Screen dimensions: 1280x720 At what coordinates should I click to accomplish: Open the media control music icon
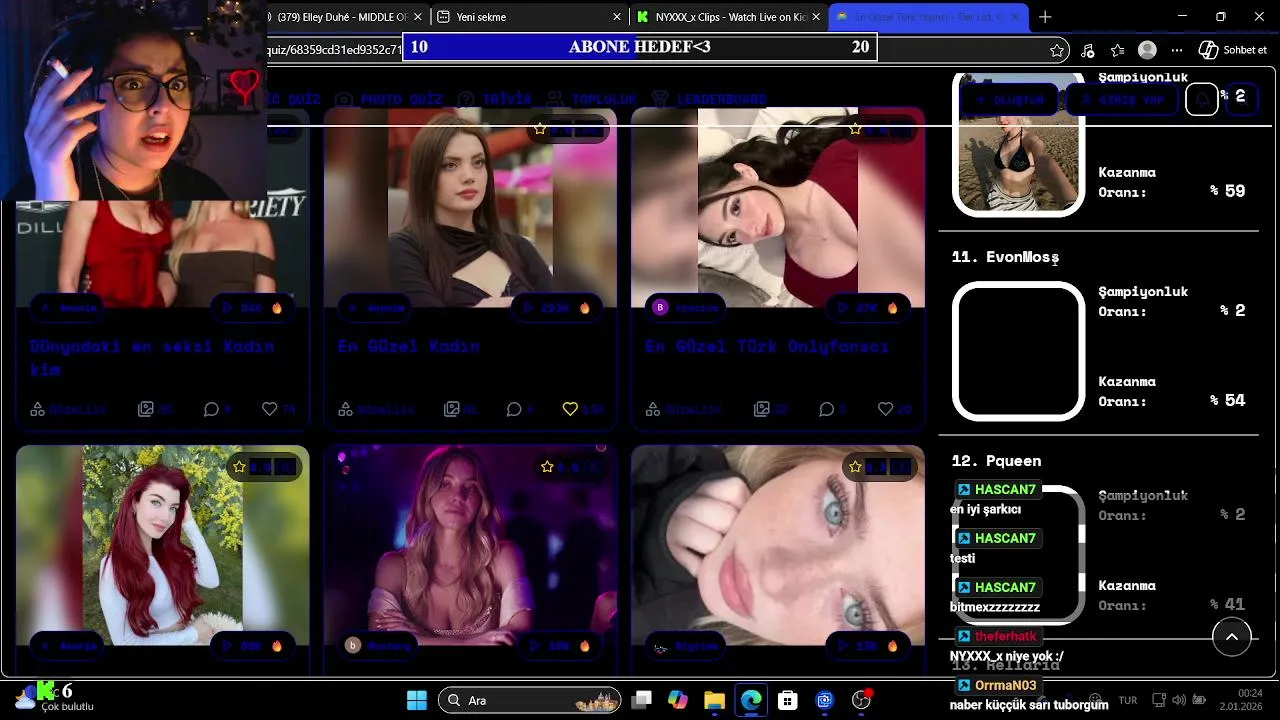pyautogui.click(x=1088, y=50)
